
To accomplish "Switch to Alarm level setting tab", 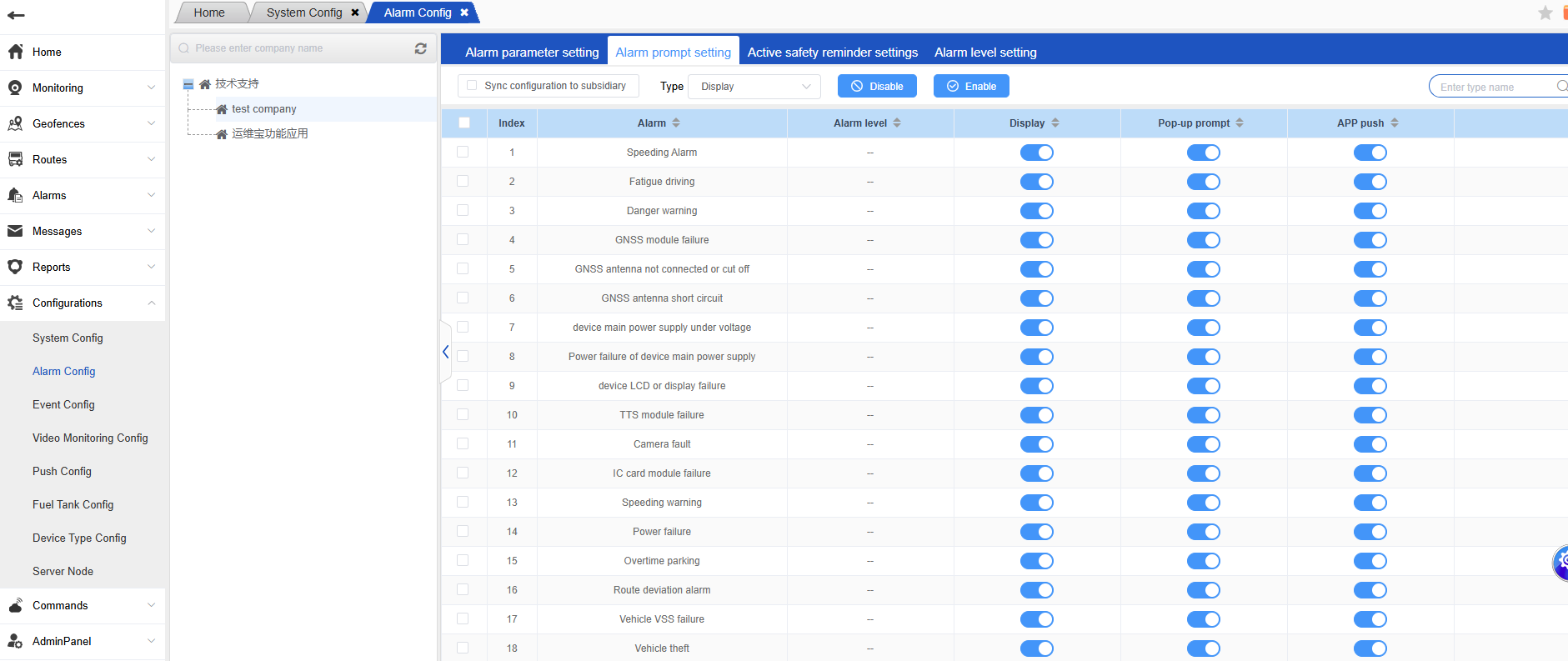I will click(984, 52).
